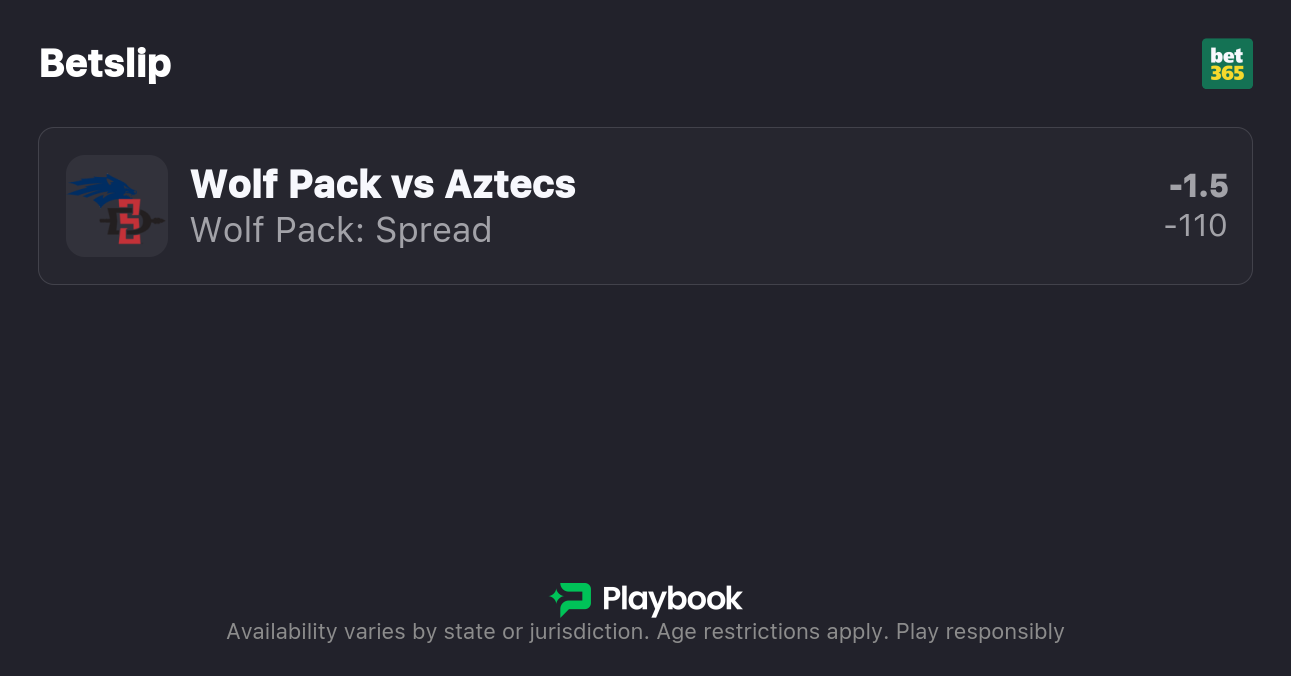Open the Wolf Pack vs Aztecs matchup
1291x676 pixels.
coord(382,184)
